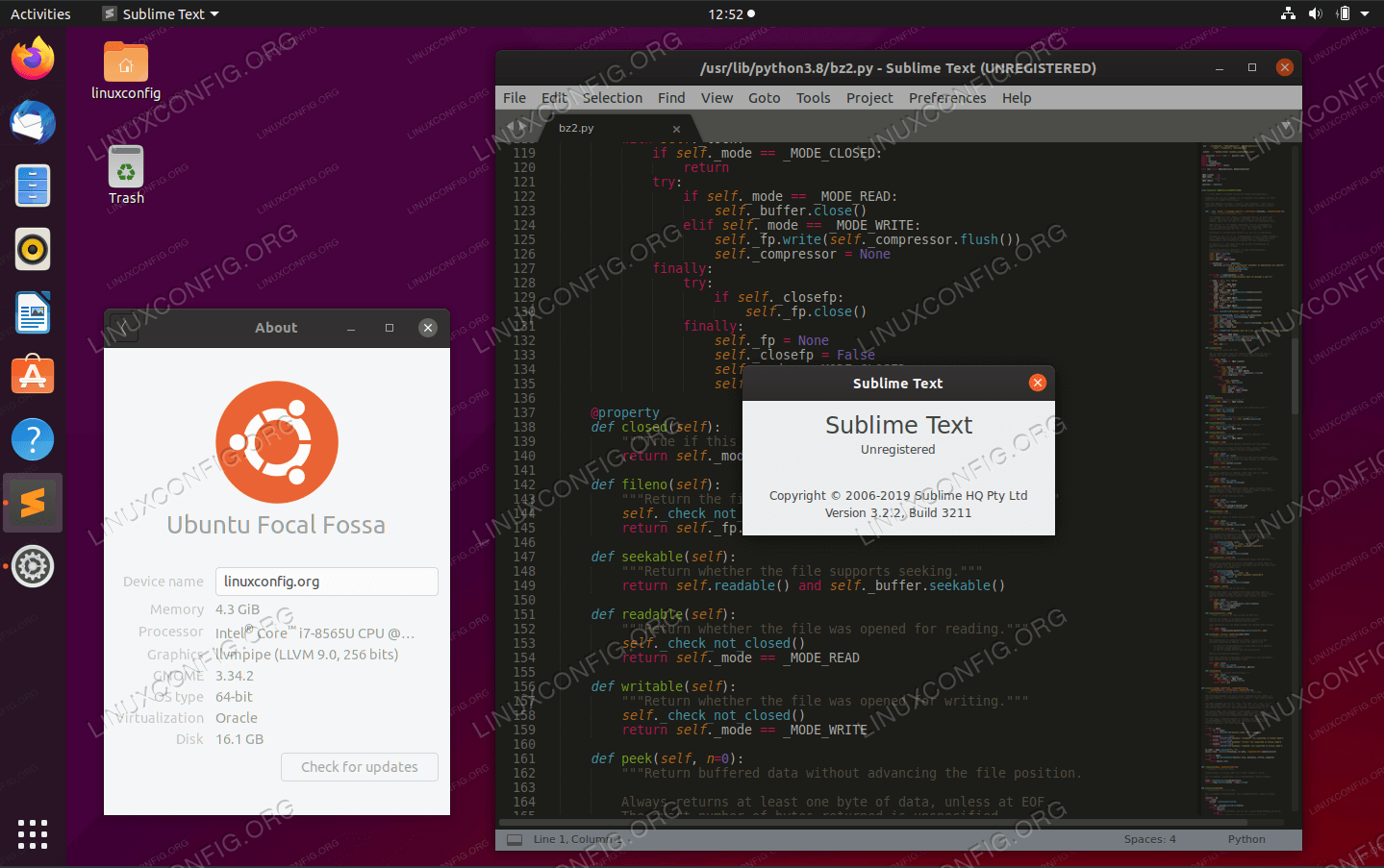Viewport: 1384px width, 868px height.
Task: Open the Files manager in dock
Action: pyautogui.click(x=33, y=186)
